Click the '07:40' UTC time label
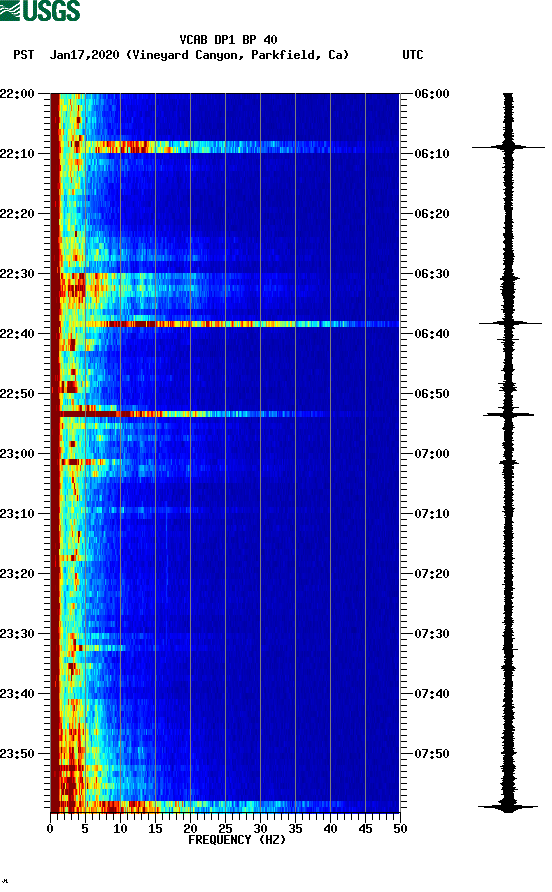 click(x=432, y=693)
